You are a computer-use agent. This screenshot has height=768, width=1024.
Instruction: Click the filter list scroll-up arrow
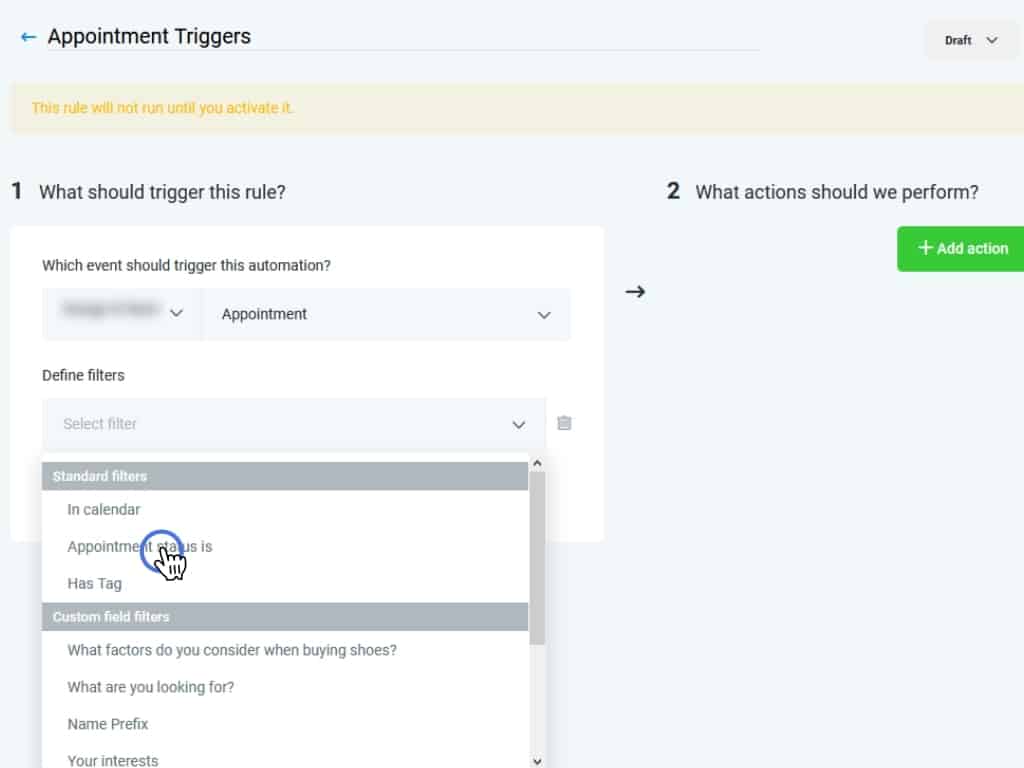[x=537, y=463]
